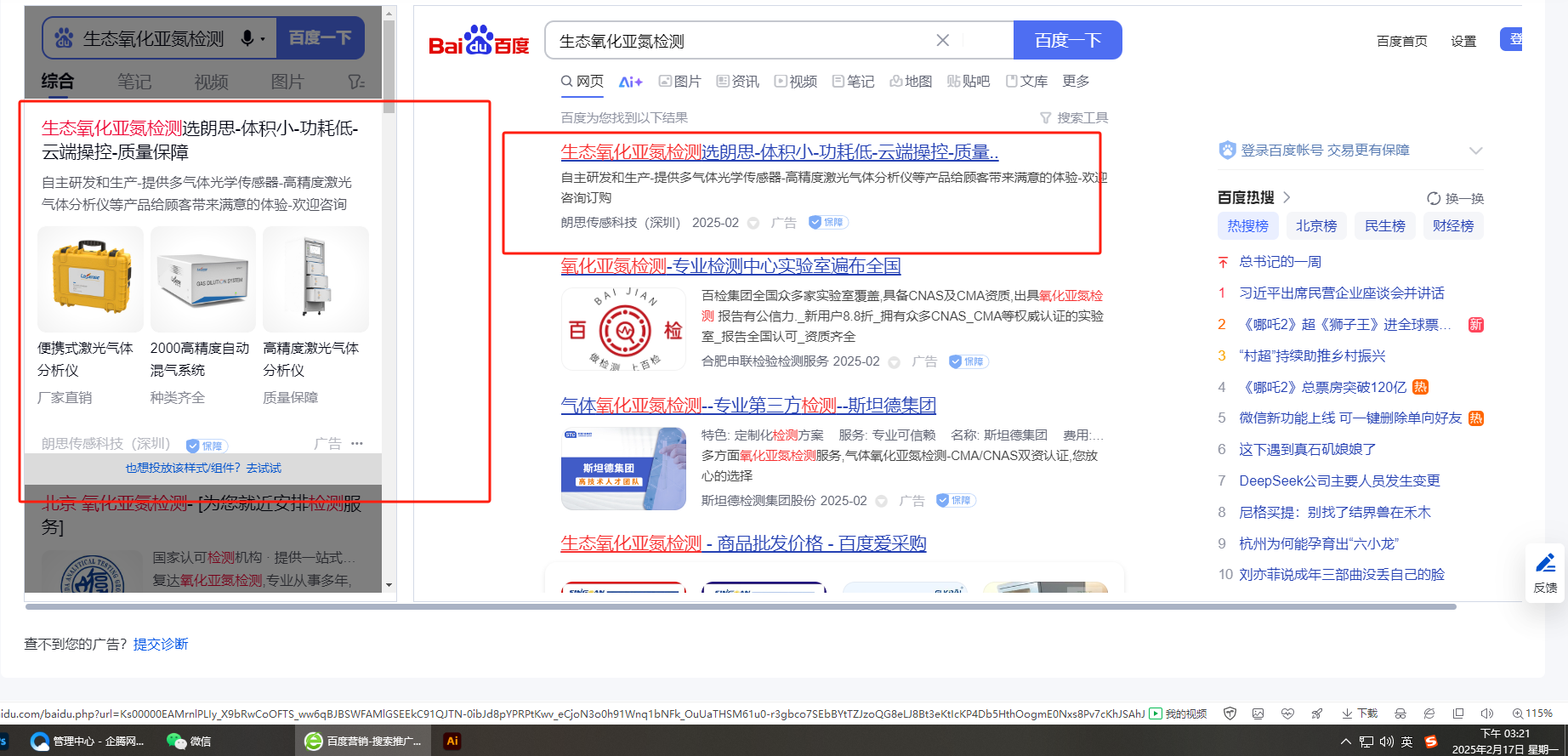Click the 便携式激光气体分析仪 product image
The height and width of the screenshot is (756, 1568).
[90, 279]
